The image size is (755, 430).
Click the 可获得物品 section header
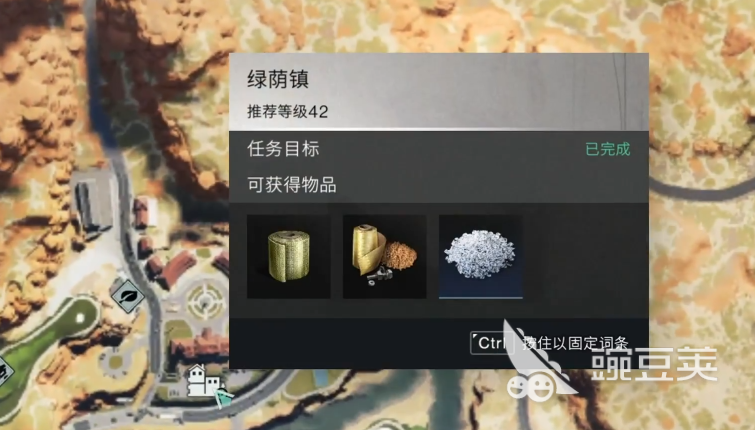point(292,185)
